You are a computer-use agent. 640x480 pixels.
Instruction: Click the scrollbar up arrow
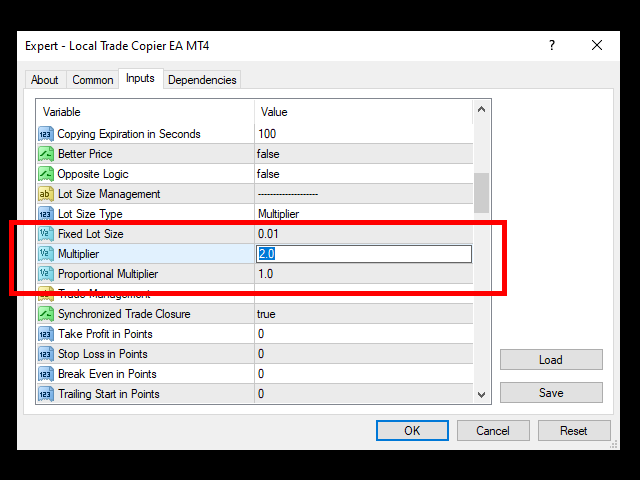coord(482,109)
